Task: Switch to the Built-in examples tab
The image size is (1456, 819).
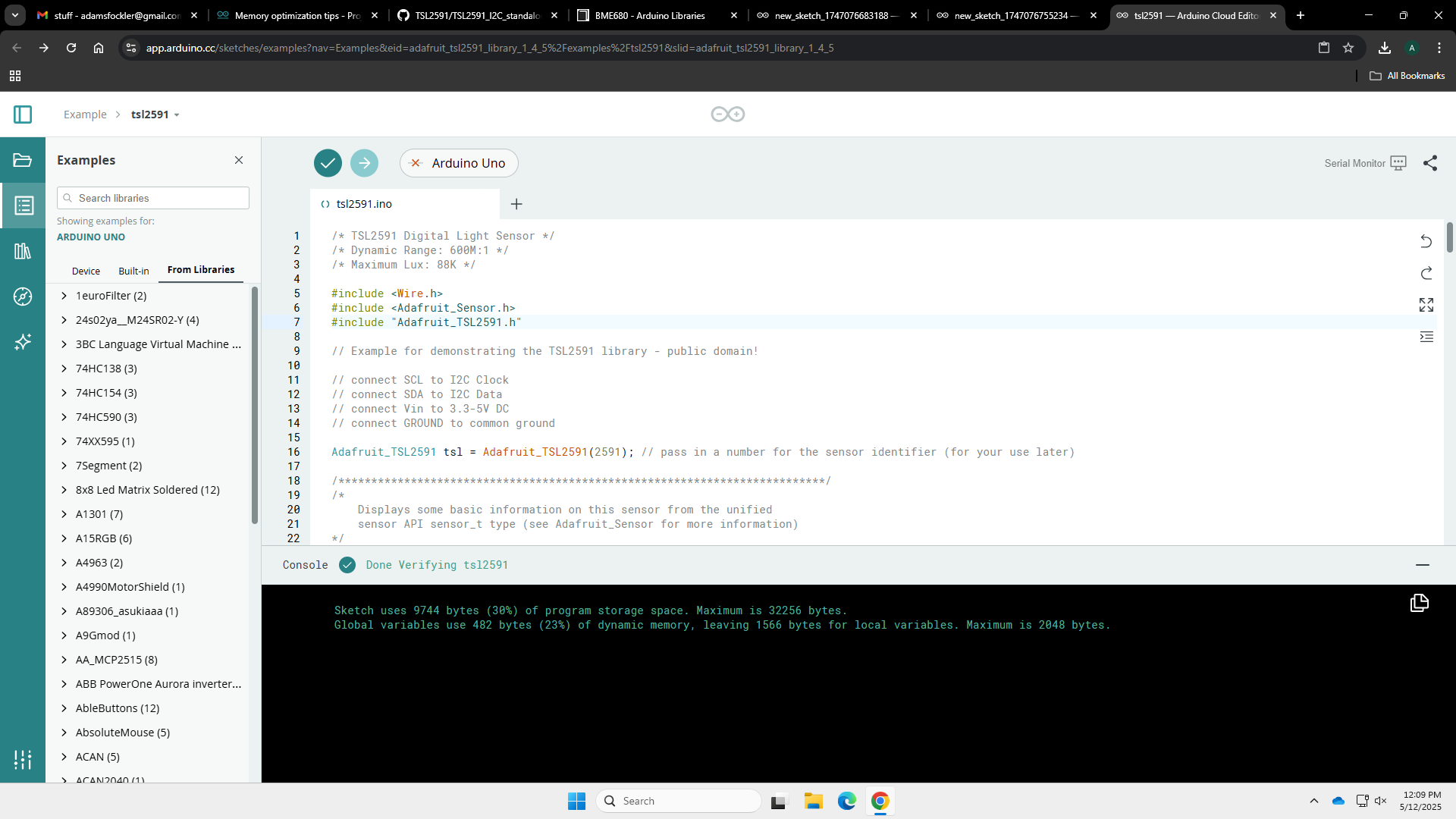Action: point(133,271)
